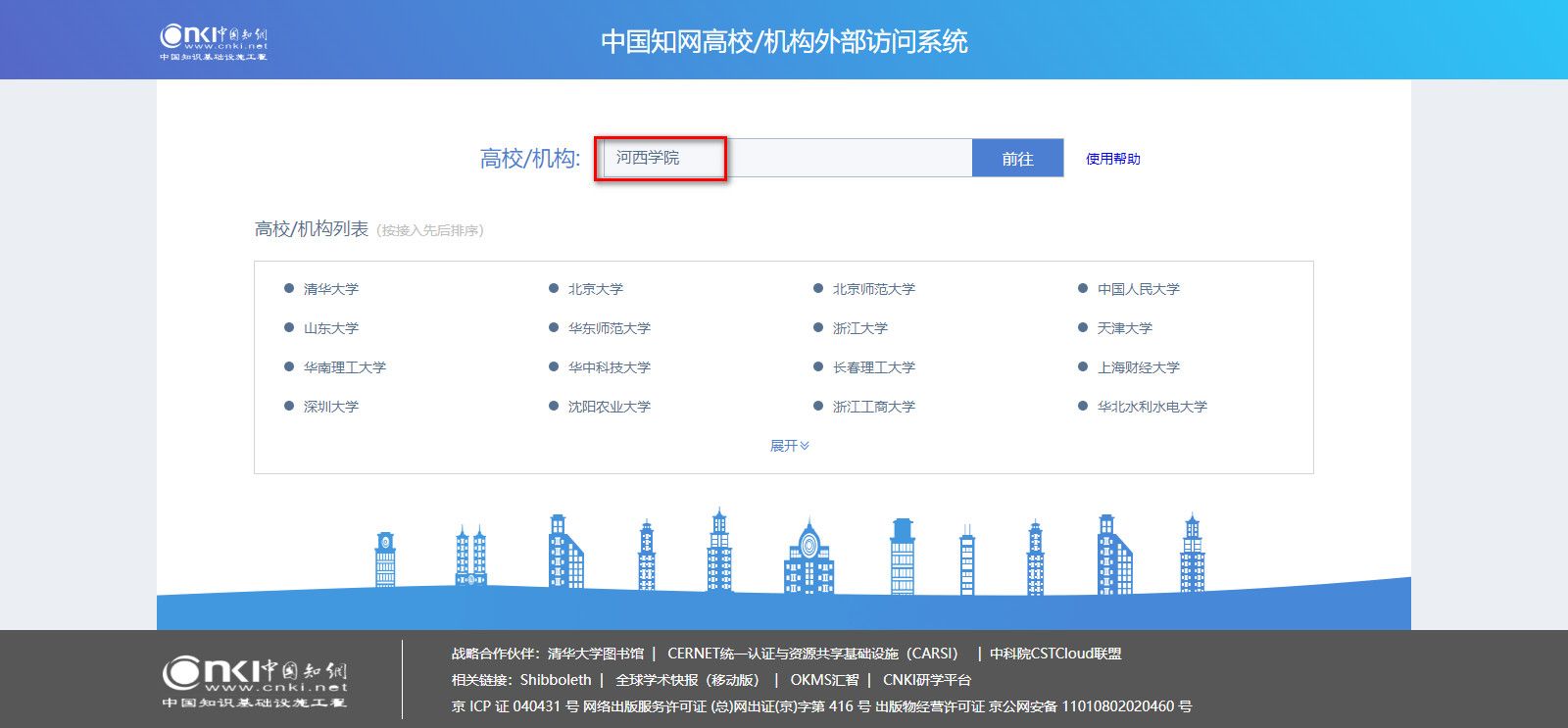Choose 华东师范大学 in the list

[610, 328]
